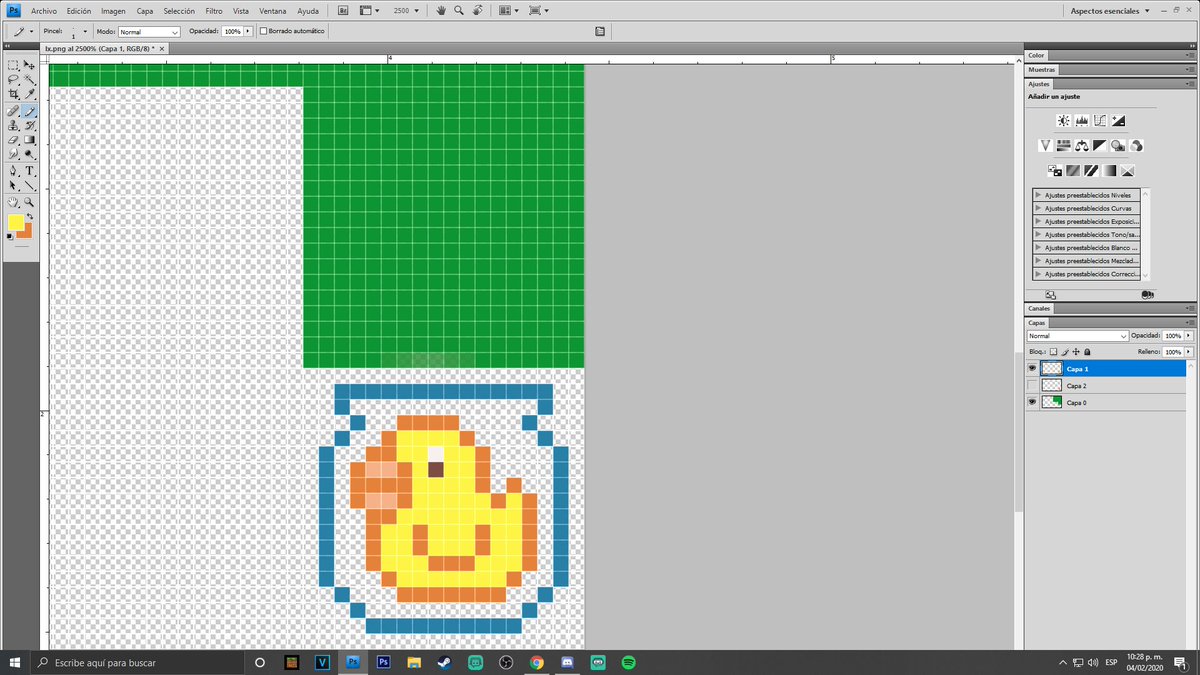Image resolution: width=1200 pixels, height=675 pixels.
Task: Add a Curves adjustment
Action: coord(1100,120)
